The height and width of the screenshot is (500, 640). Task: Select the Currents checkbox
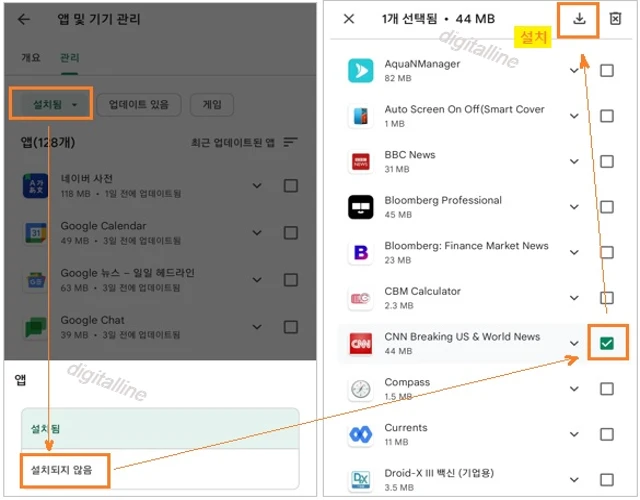tap(607, 434)
